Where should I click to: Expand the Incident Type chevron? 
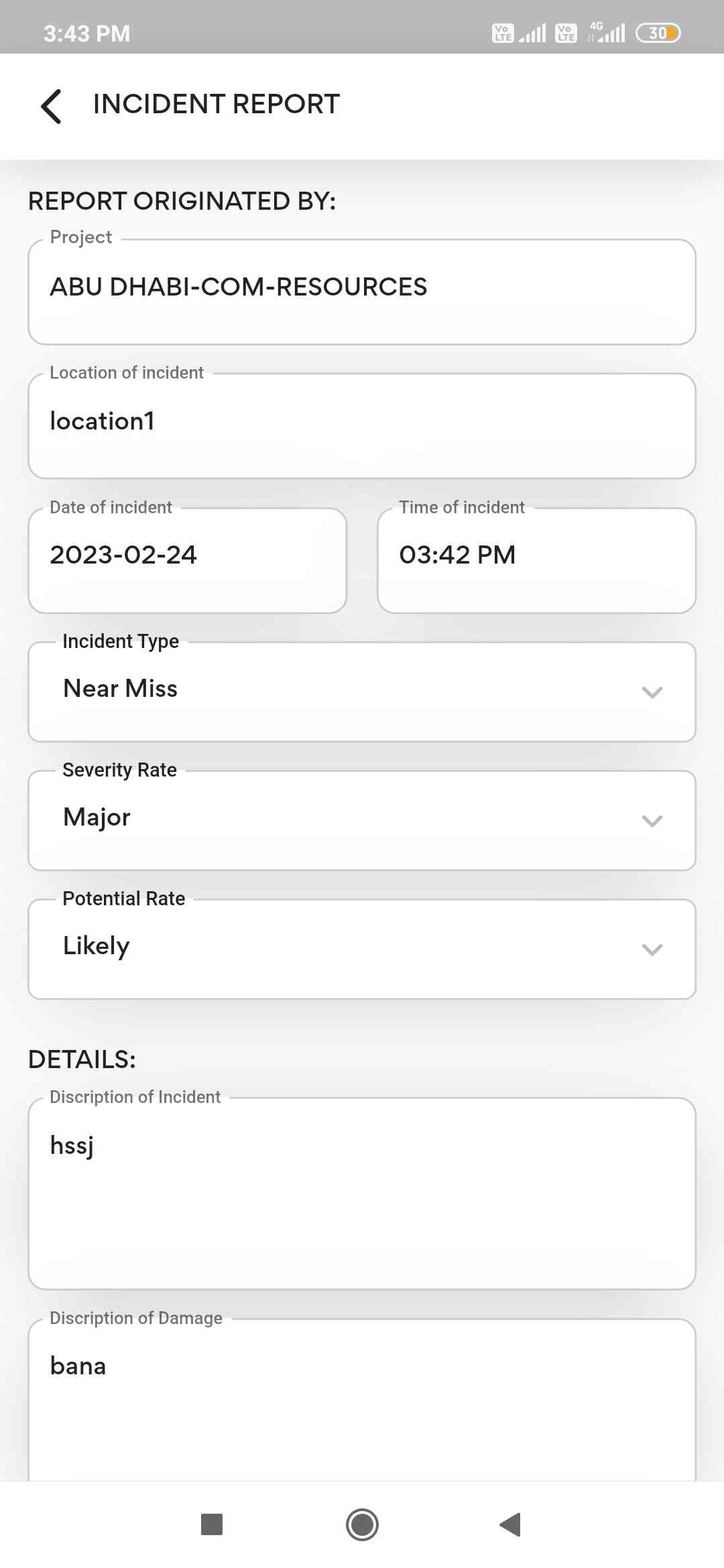click(x=652, y=692)
